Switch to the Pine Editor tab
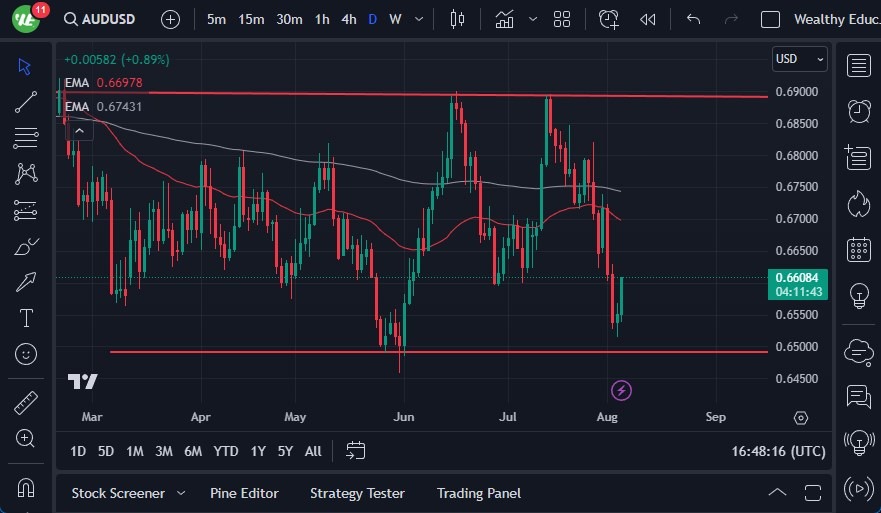Screen dimensions: 881x513 244,493
